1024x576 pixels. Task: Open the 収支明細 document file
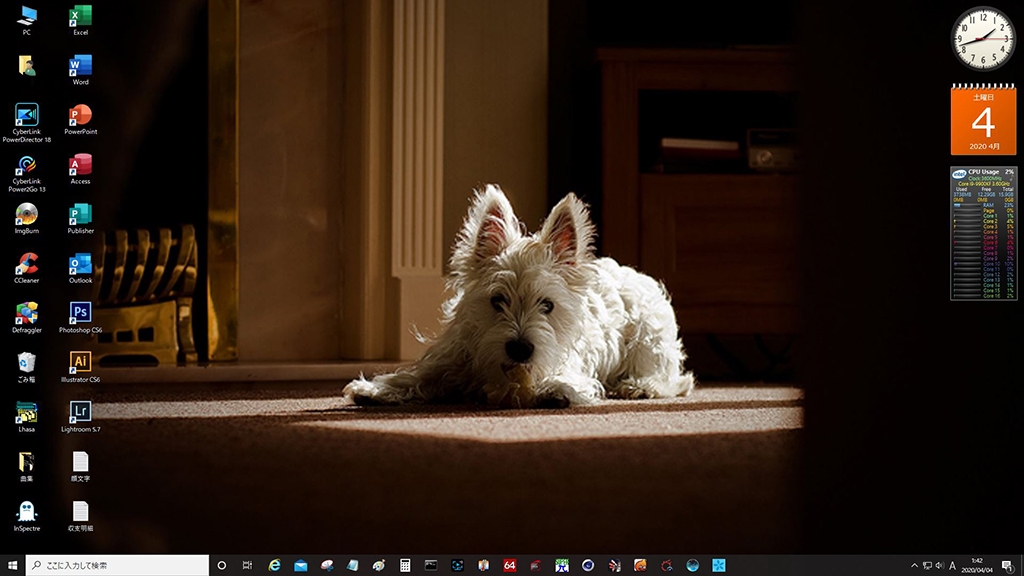[80, 516]
